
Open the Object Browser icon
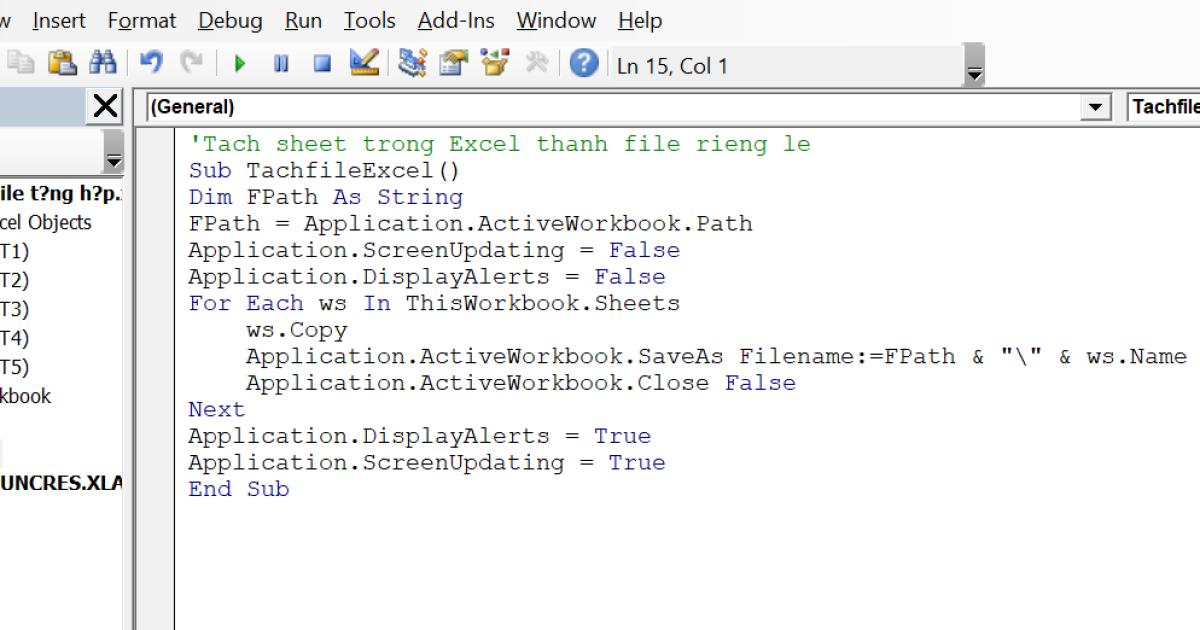click(x=493, y=62)
